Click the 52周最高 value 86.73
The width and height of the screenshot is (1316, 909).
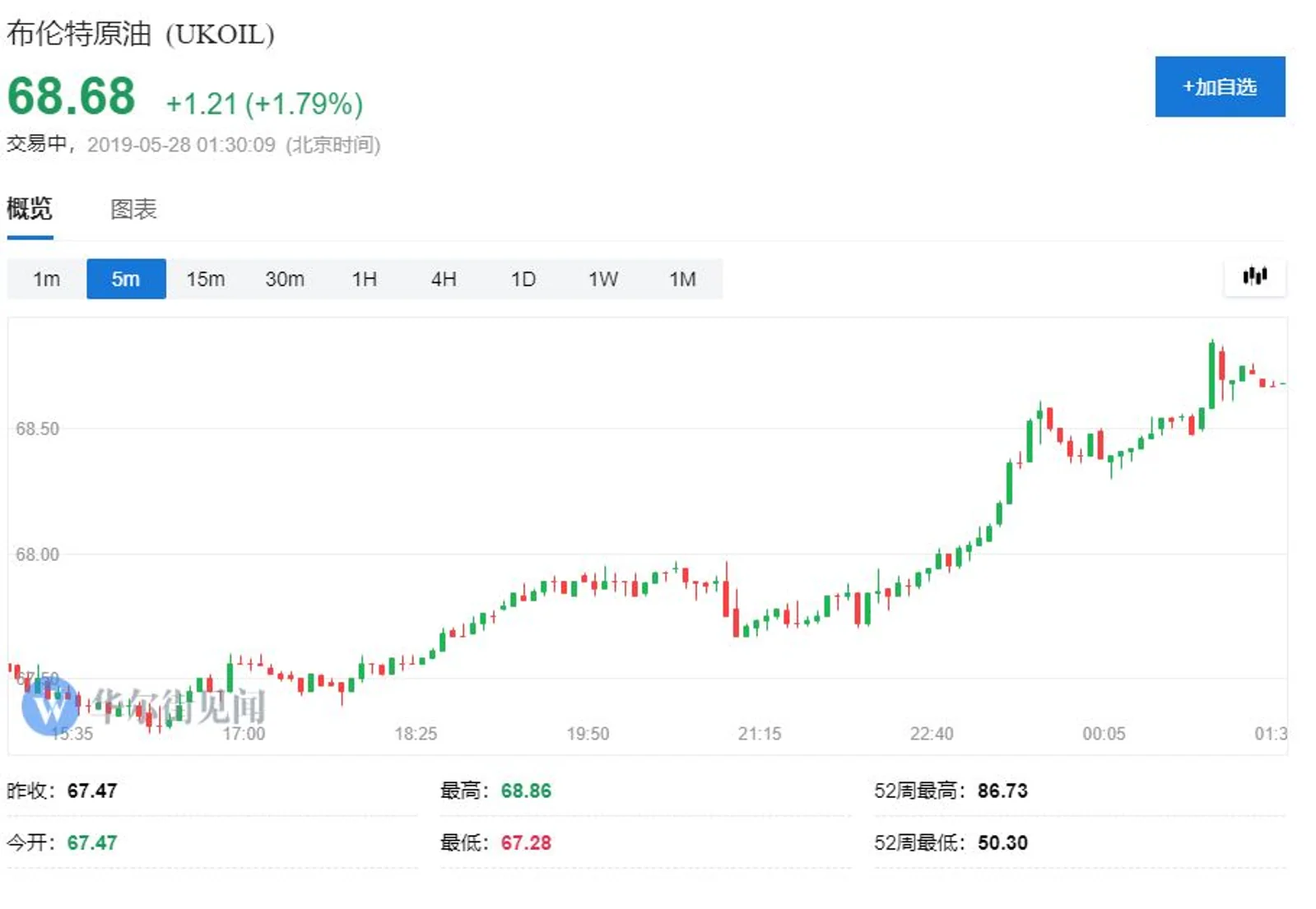pyautogui.click(x=1002, y=791)
